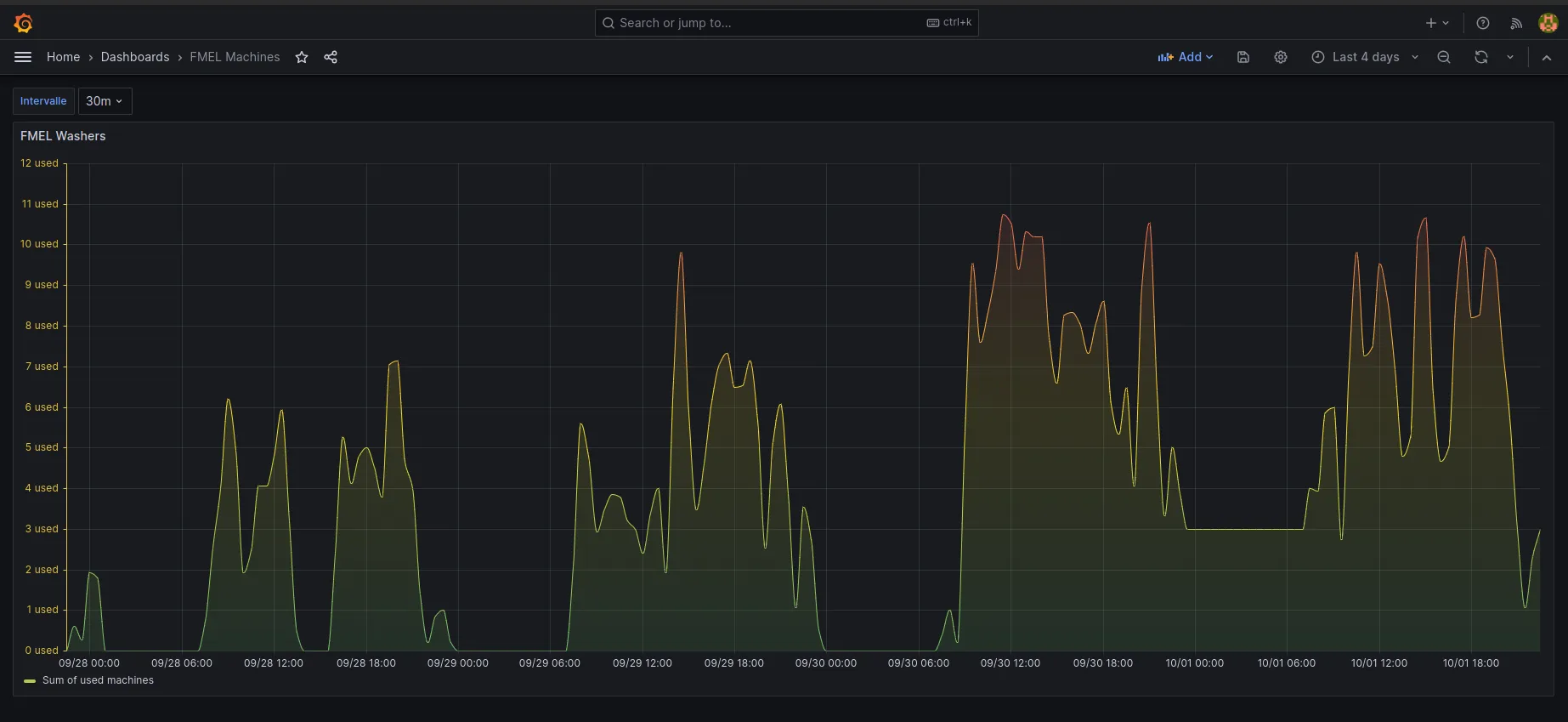Star the FMEL Machines dashboard
The image size is (1568, 722).
tap(302, 57)
